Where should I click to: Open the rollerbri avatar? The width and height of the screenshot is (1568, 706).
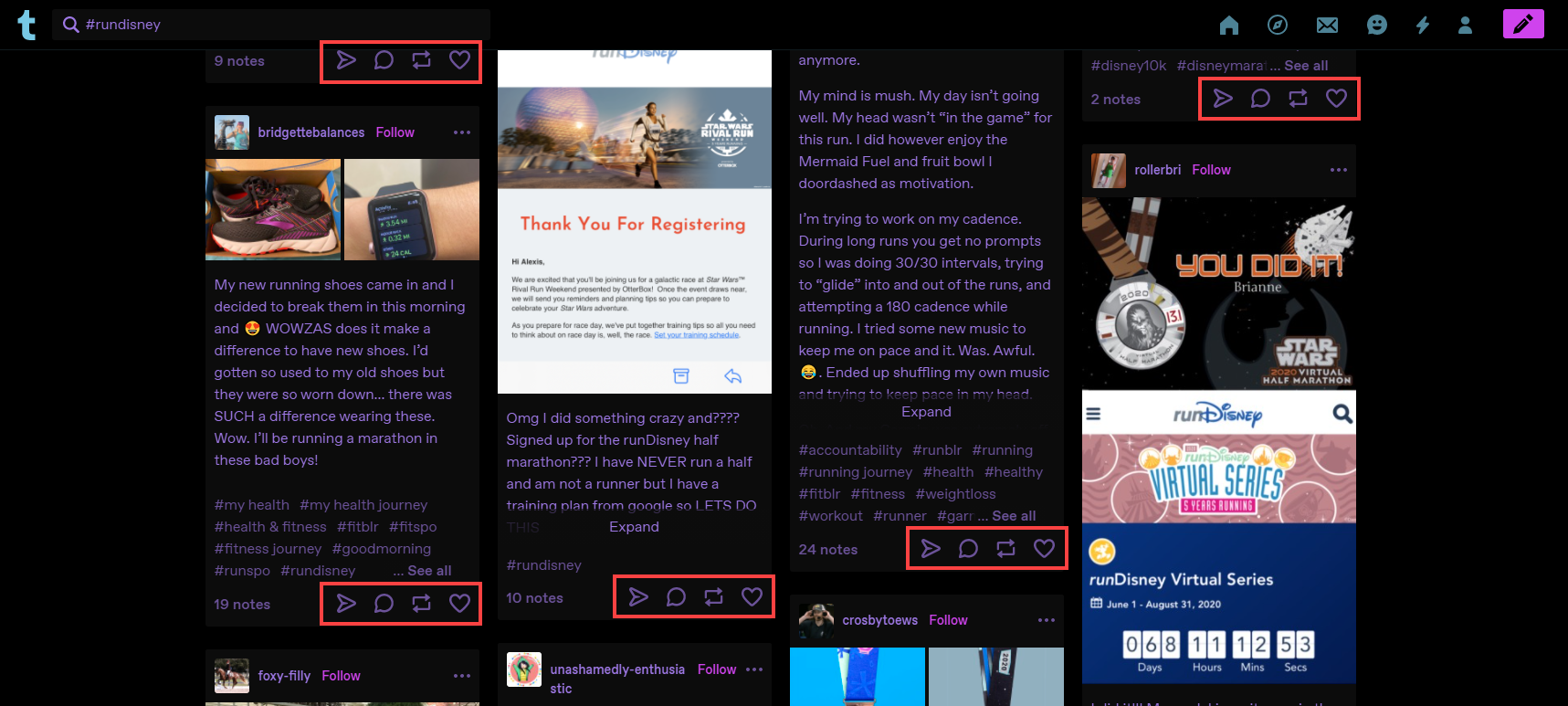(1109, 170)
